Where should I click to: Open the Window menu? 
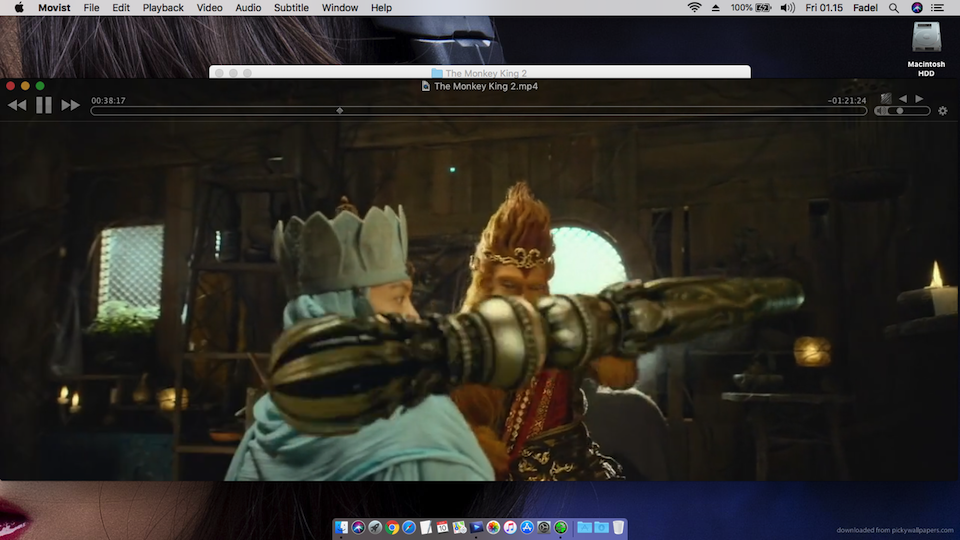340,8
